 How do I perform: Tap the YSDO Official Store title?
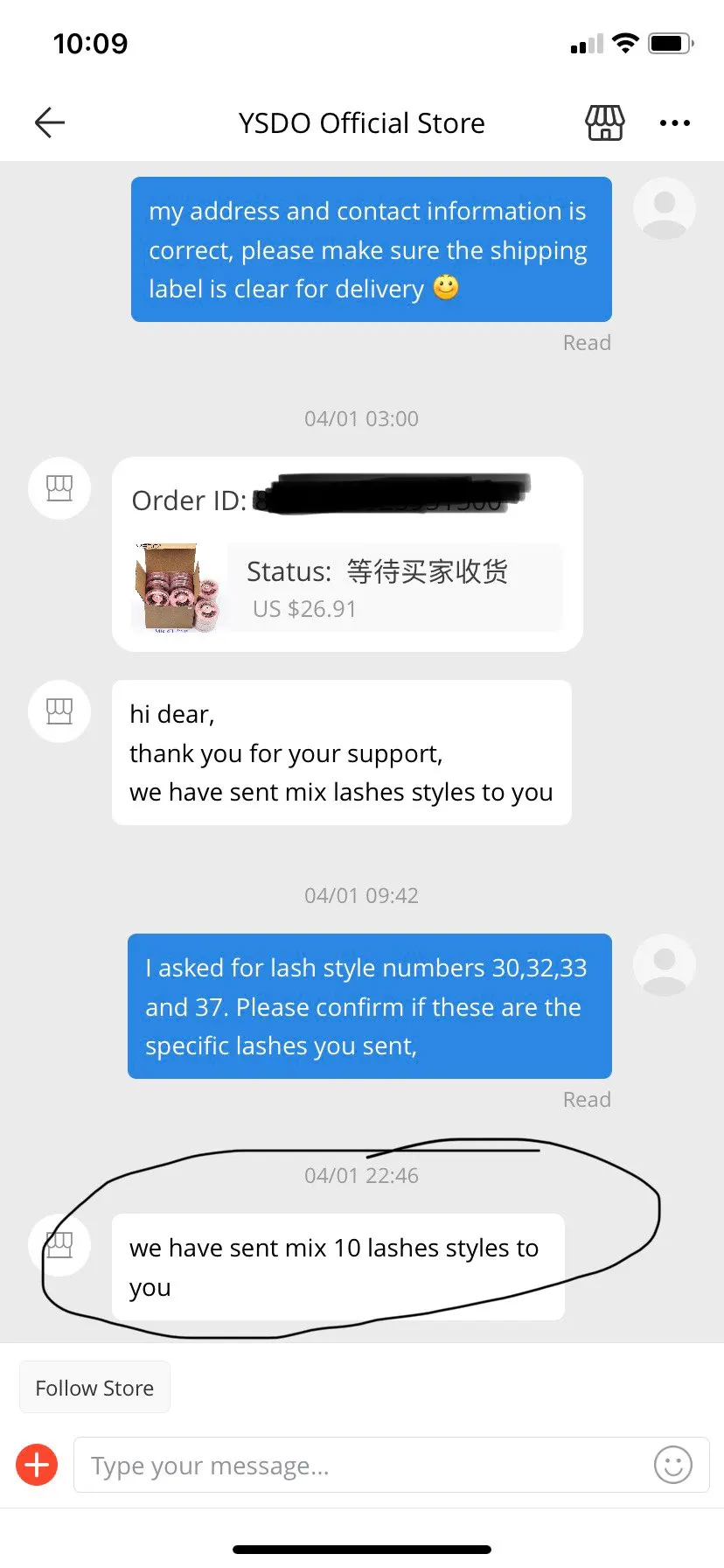pyautogui.click(x=362, y=123)
